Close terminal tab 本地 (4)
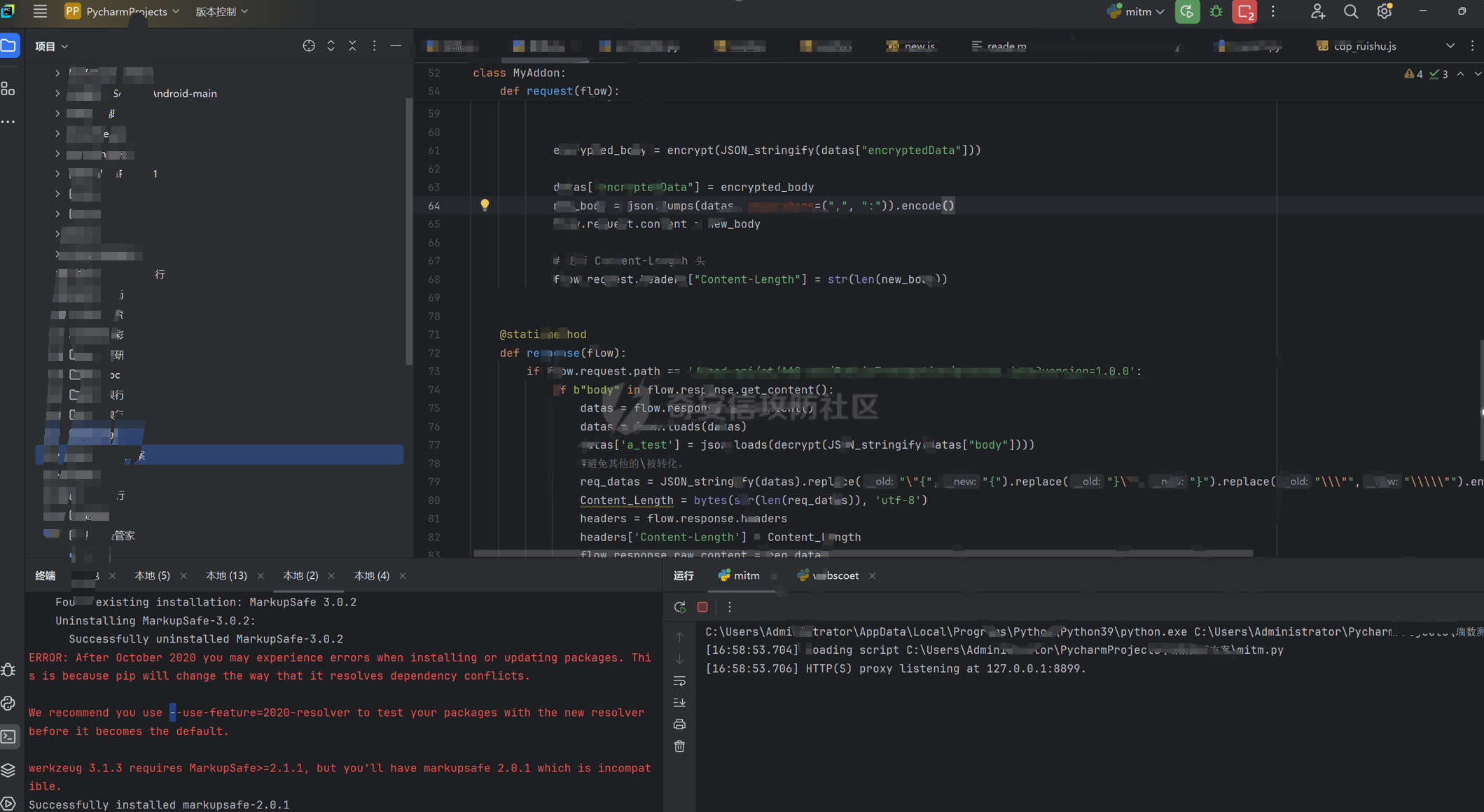Screen dimensions: 1484x812 point(403,575)
